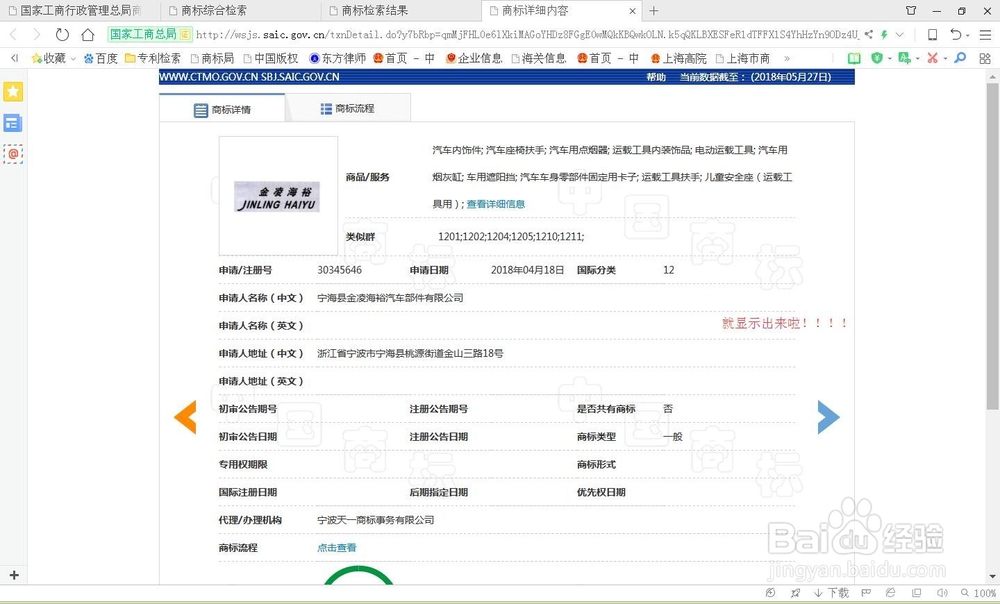Screen dimensions: 1000x604
Task: Open the 商标局 bookmark
Action: click(212, 58)
